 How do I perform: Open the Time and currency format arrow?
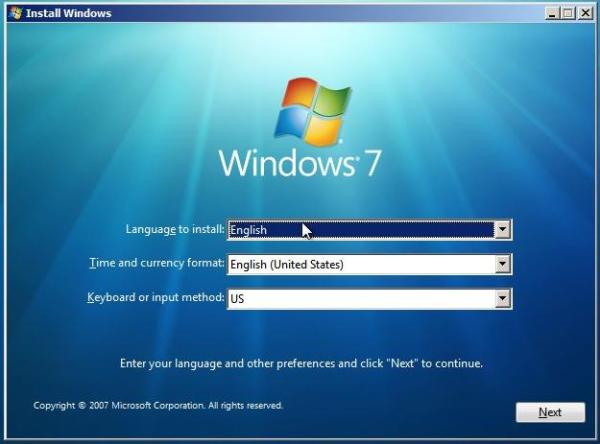502,264
